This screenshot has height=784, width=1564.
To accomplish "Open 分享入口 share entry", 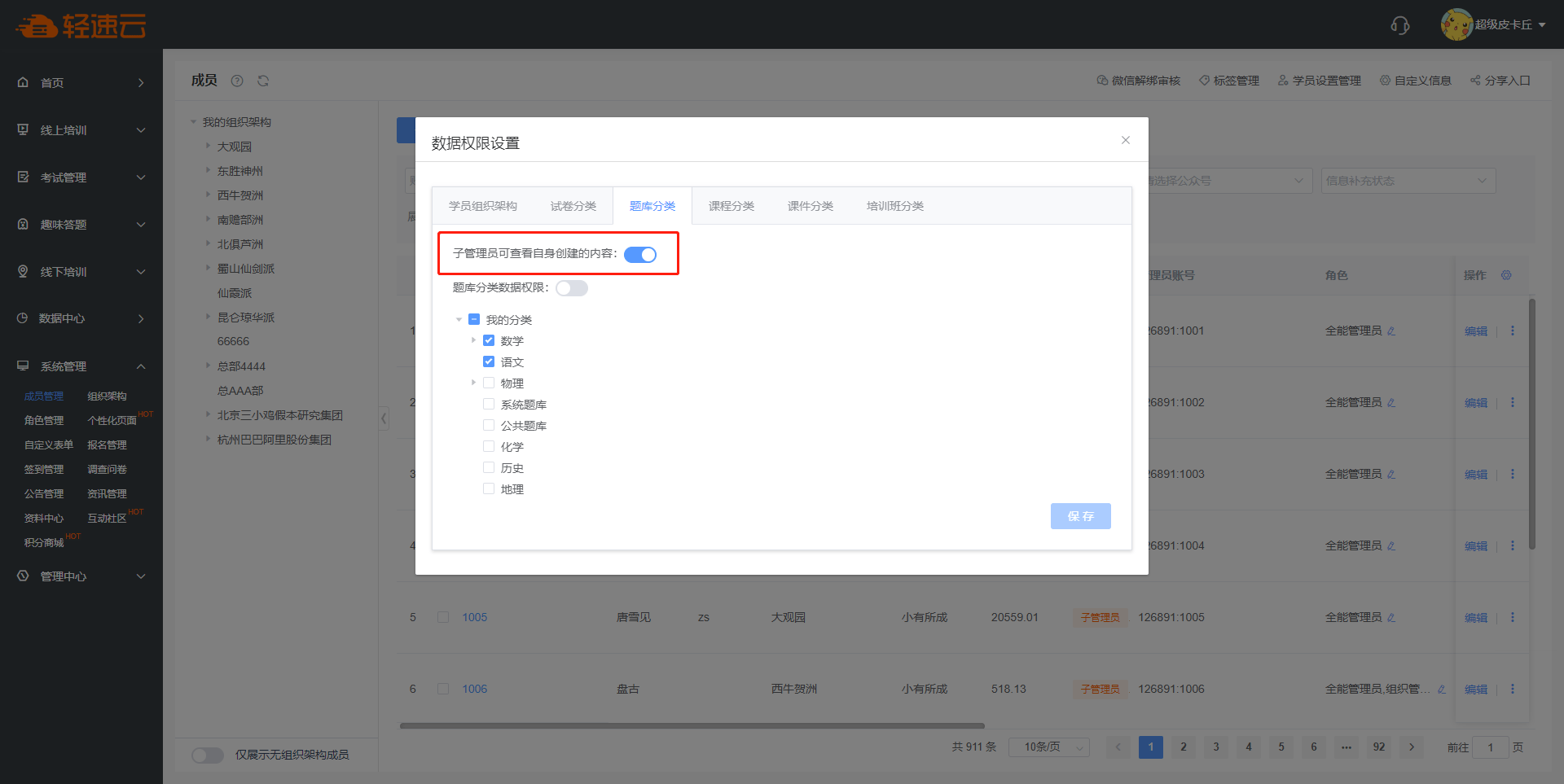I will [x=1500, y=81].
